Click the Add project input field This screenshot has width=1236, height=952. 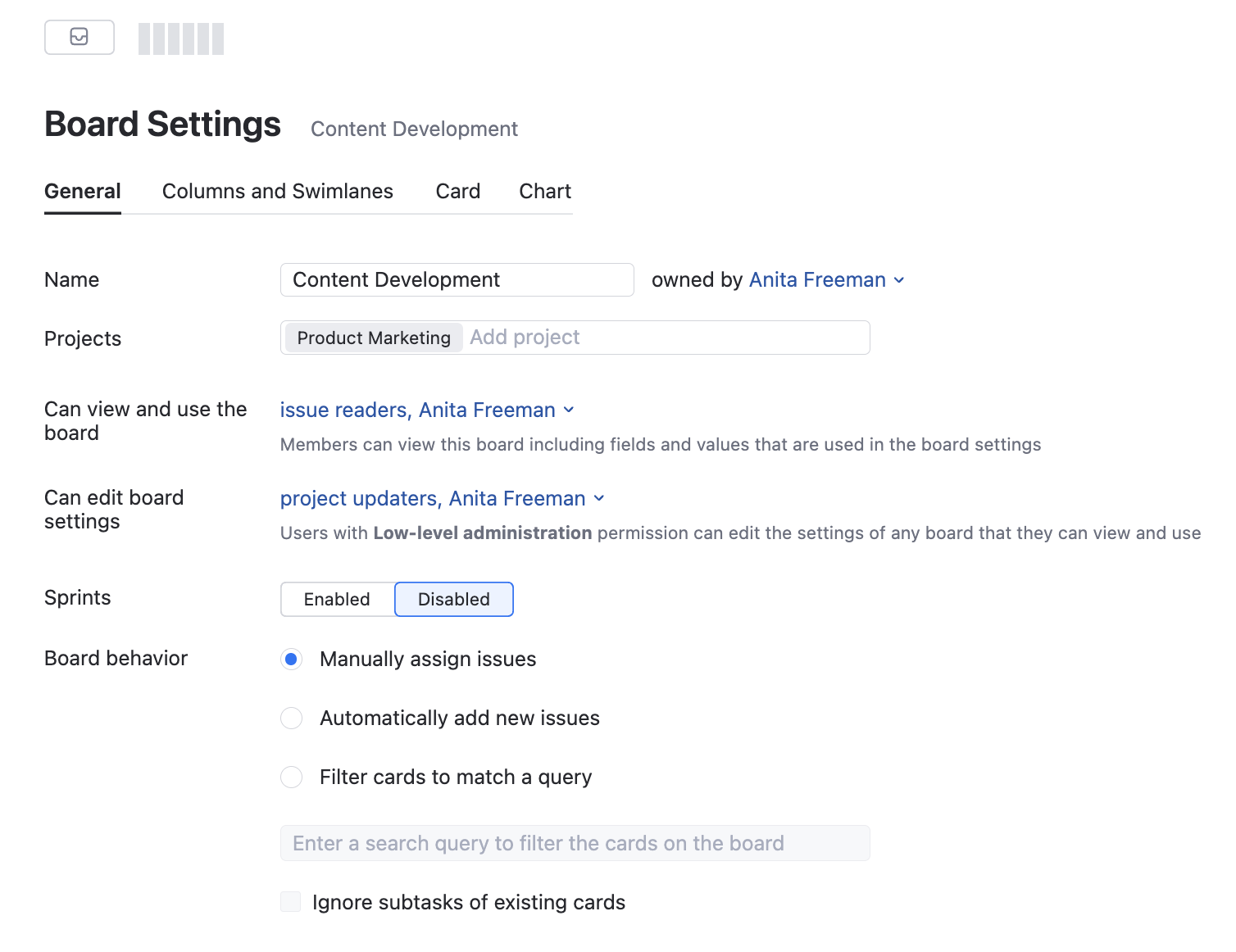pos(664,338)
